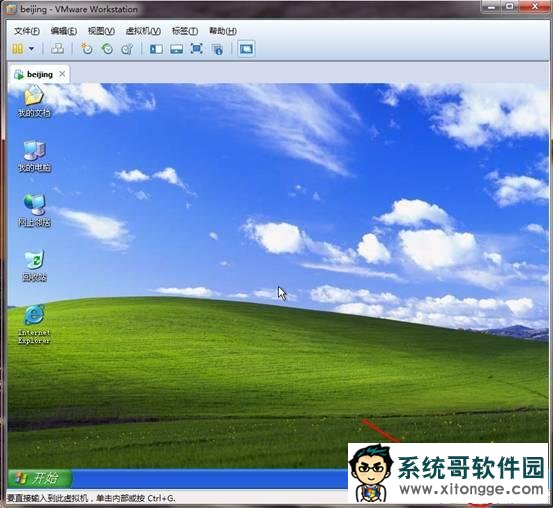Image resolution: width=553 pixels, height=508 pixels.
Task: Click the Send Ctrl+Alt+Del toolbar icon
Action: (57, 49)
